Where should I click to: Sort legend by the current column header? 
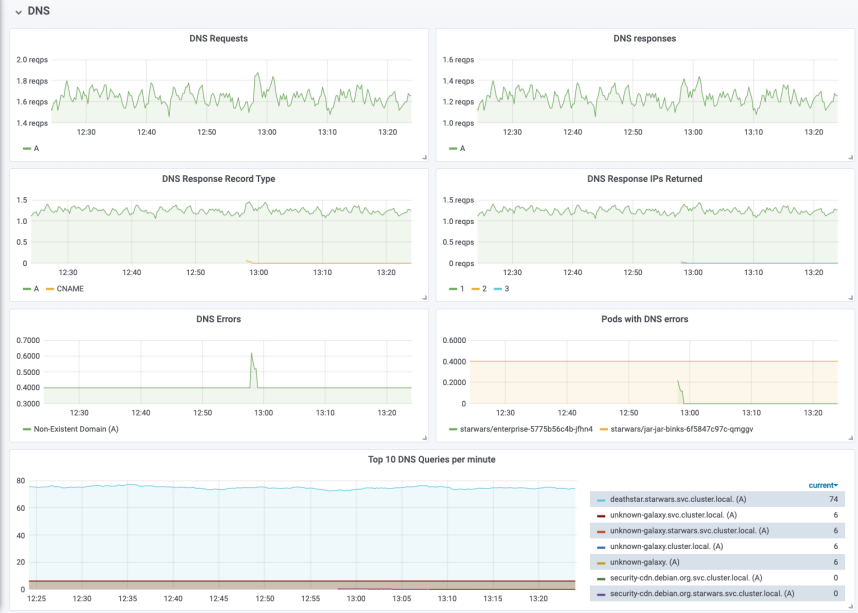(823, 485)
